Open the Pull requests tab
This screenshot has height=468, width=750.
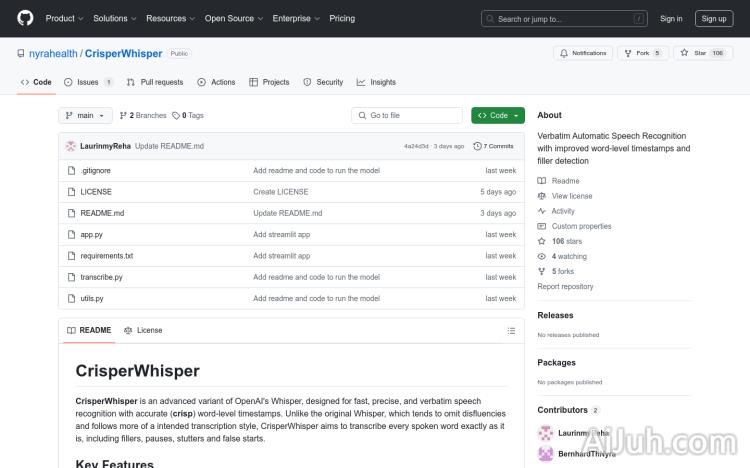pos(155,82)
